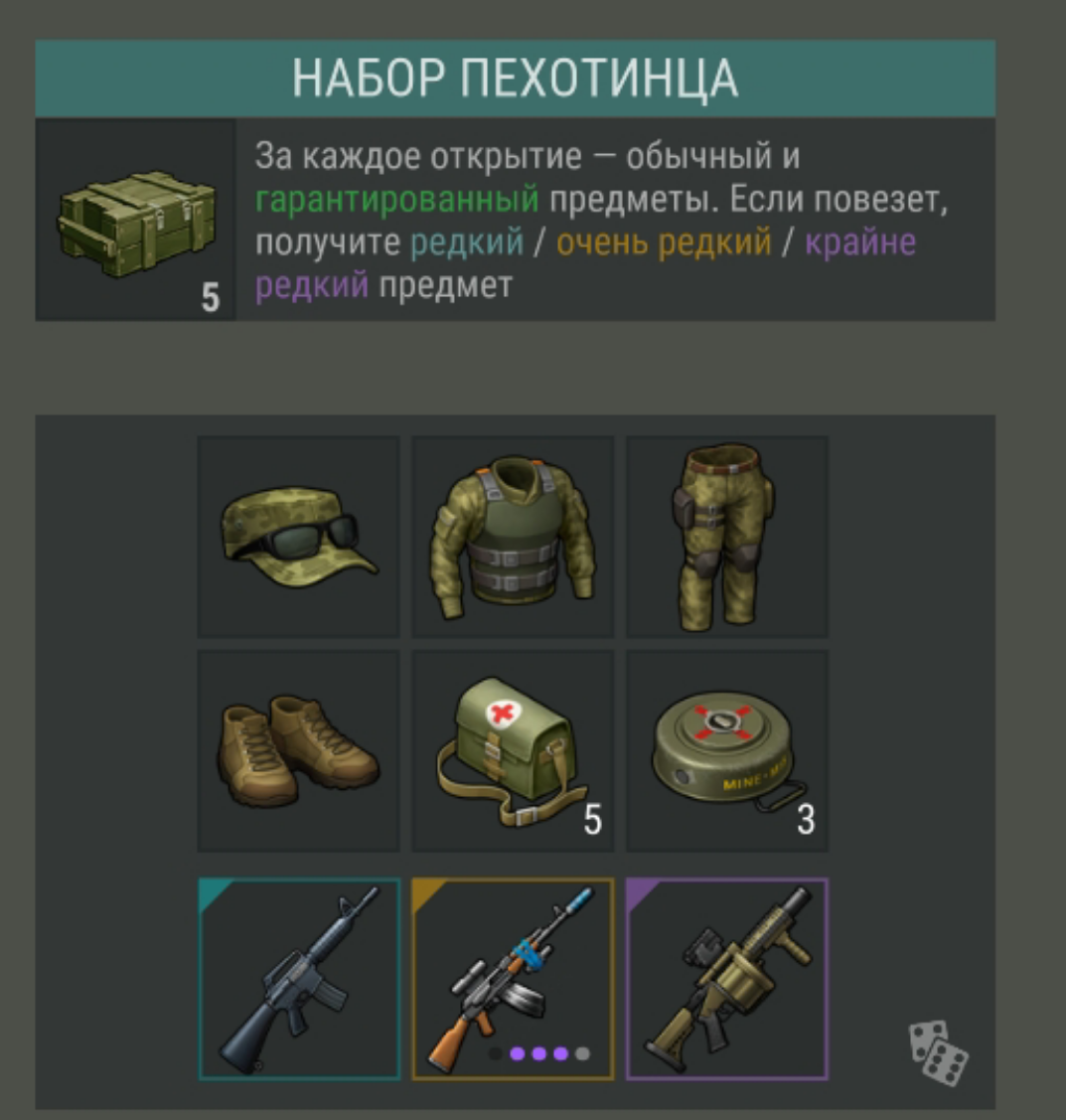
Task: Select the rare M16 rifle in teal frame
Action: [299, 979]
